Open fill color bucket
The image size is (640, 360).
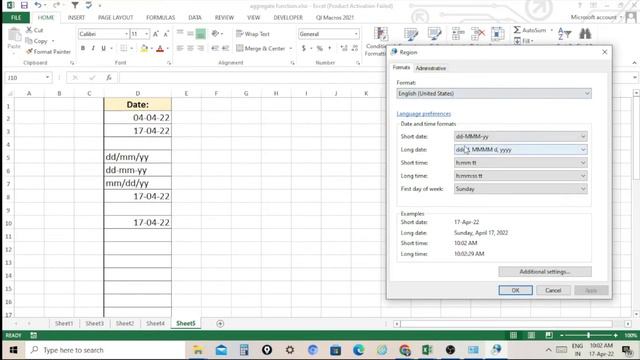[144, 49]
